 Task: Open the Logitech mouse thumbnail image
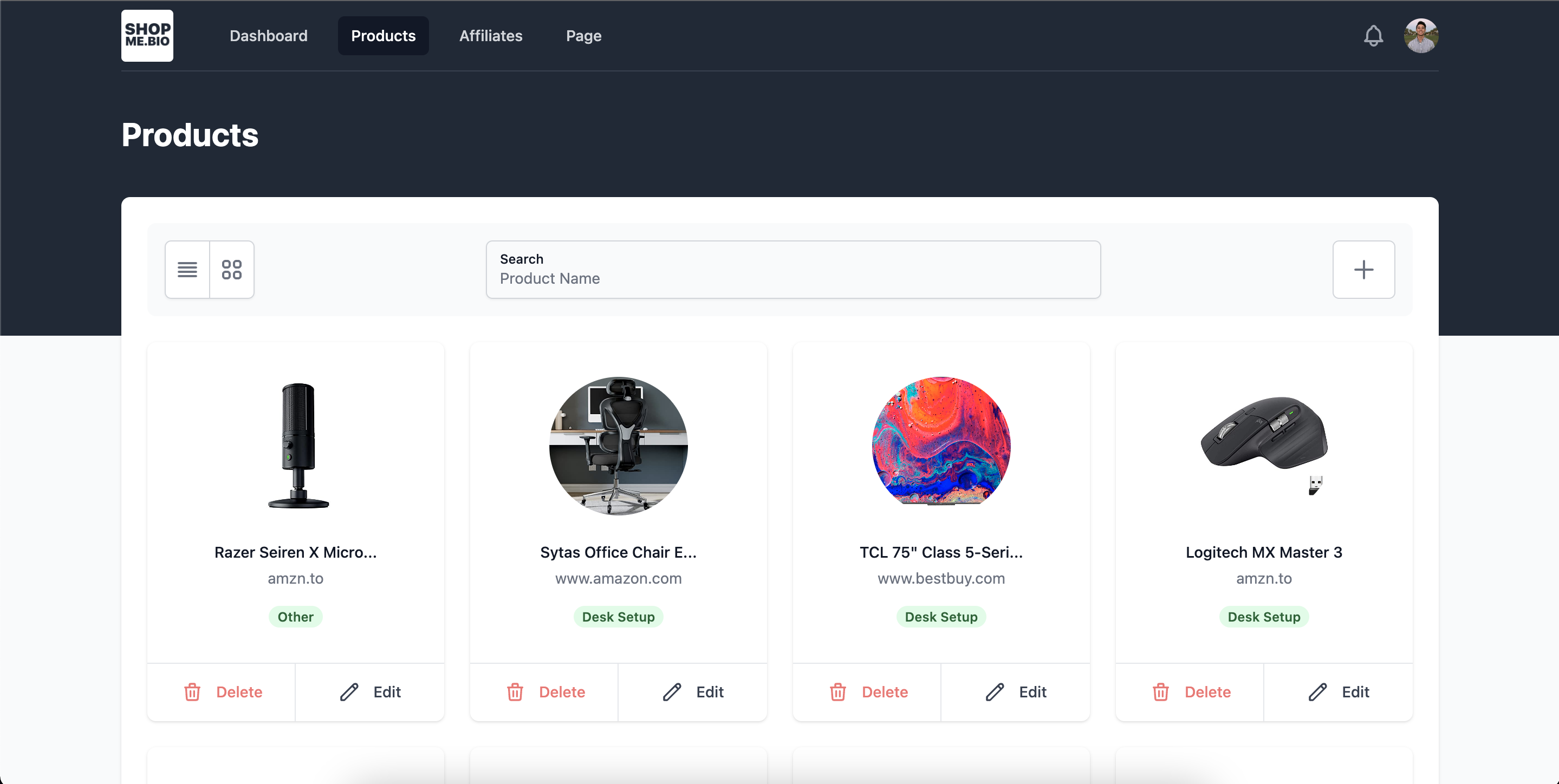click(x=1264, y=445)
